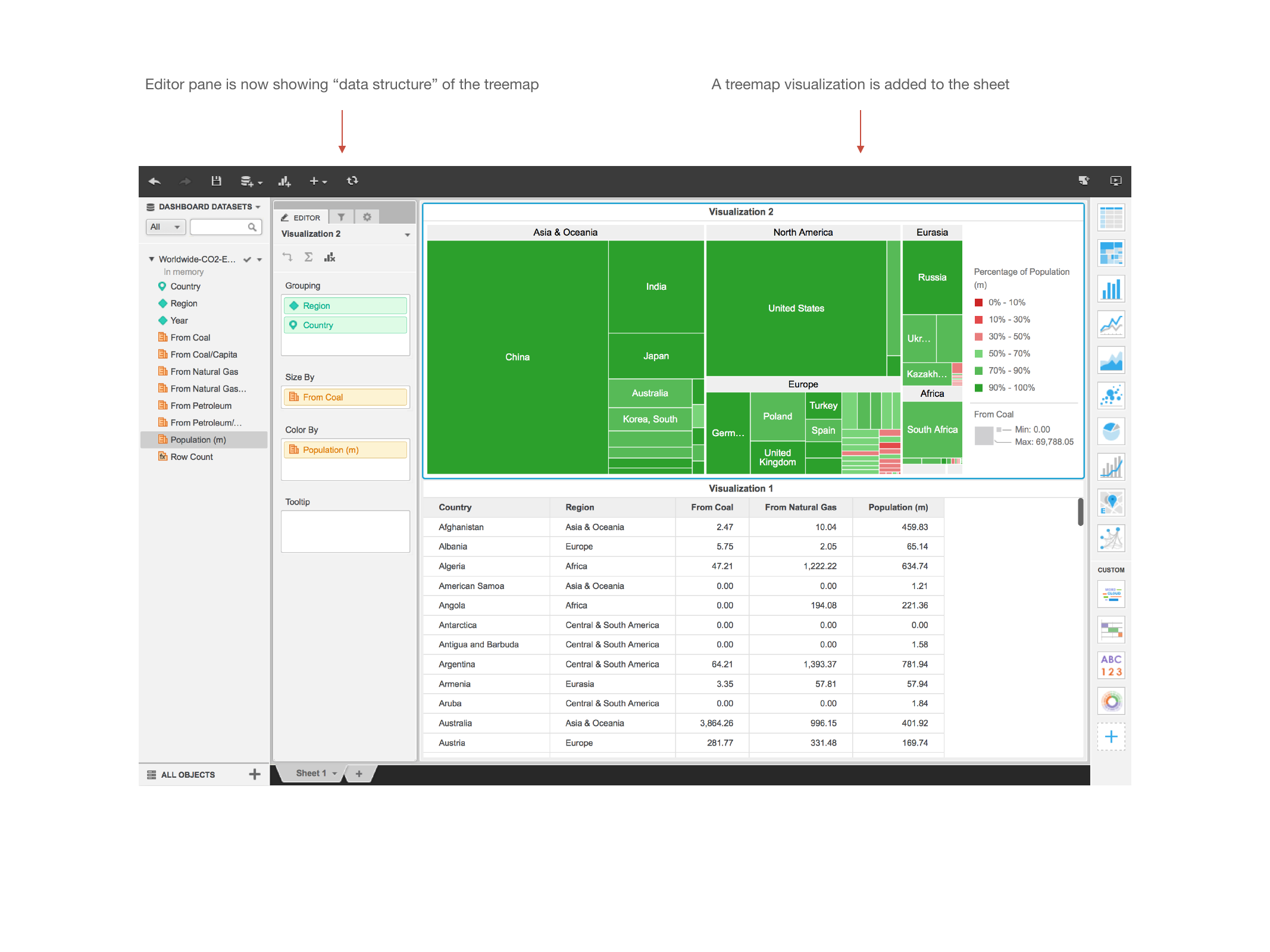Viewport: 1270px width, 952px height.
Task: Select the pie chart visualization type
Action: point(1111,431)
